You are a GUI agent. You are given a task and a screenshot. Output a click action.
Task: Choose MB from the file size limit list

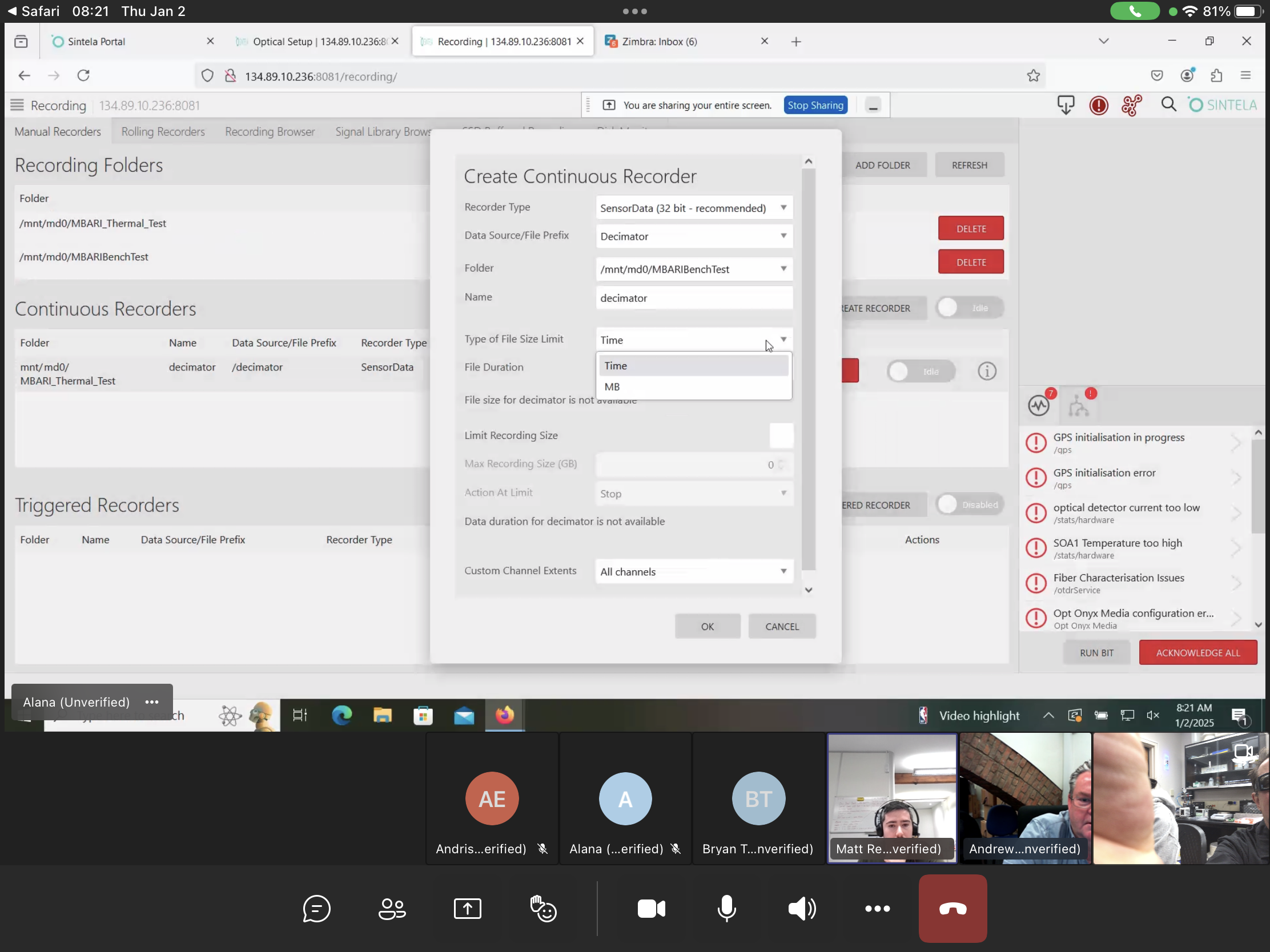[x=694, y=387]
